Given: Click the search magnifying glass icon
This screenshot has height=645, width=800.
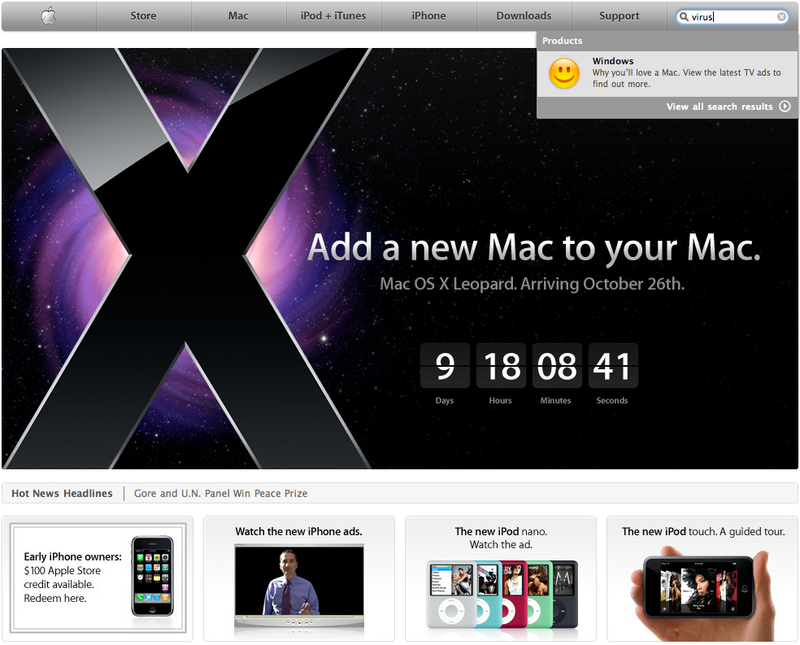Looking at the screenshot, I should [683, 17].
